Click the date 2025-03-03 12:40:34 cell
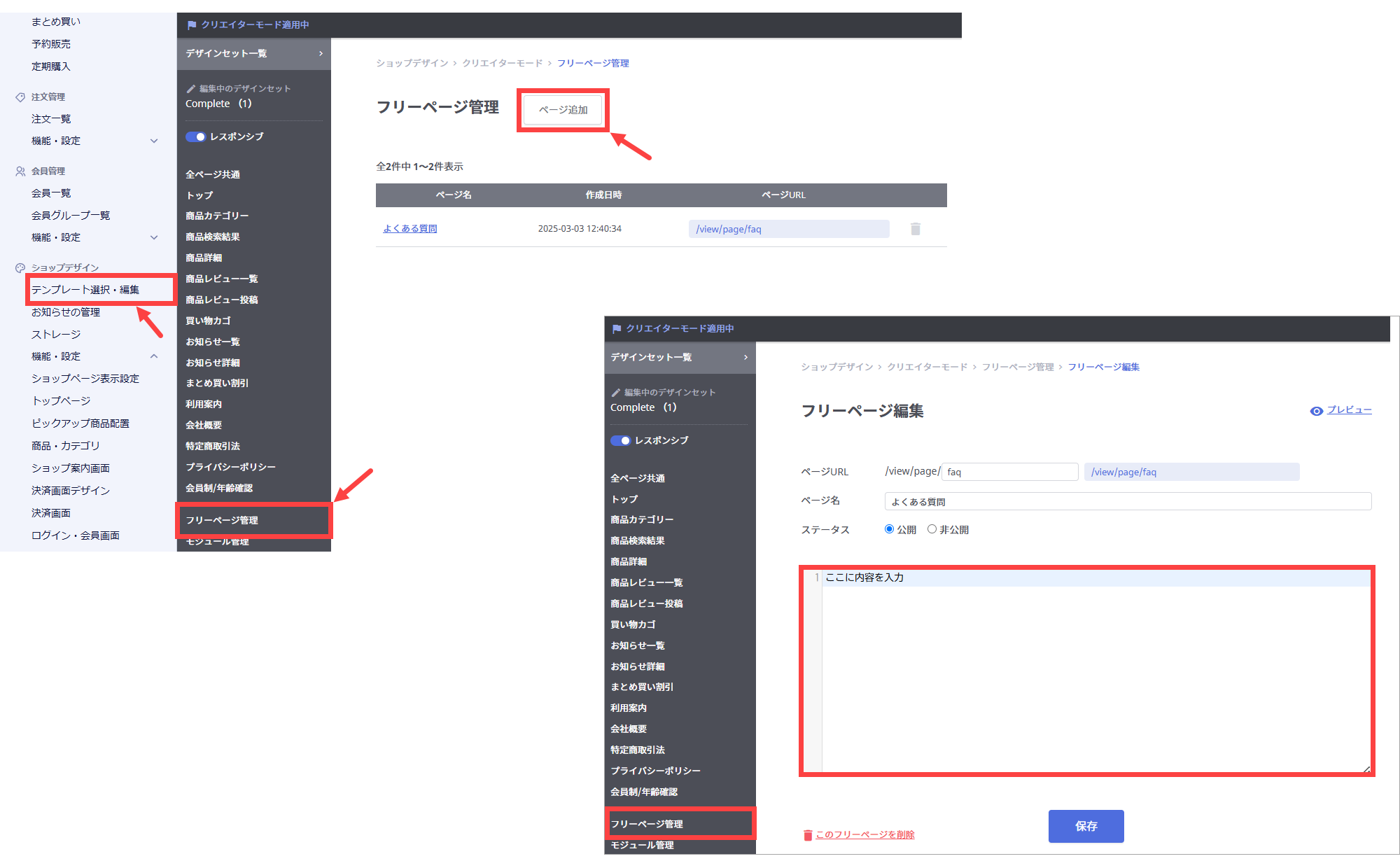This screenshot has height=868, width=1400. 580,229
